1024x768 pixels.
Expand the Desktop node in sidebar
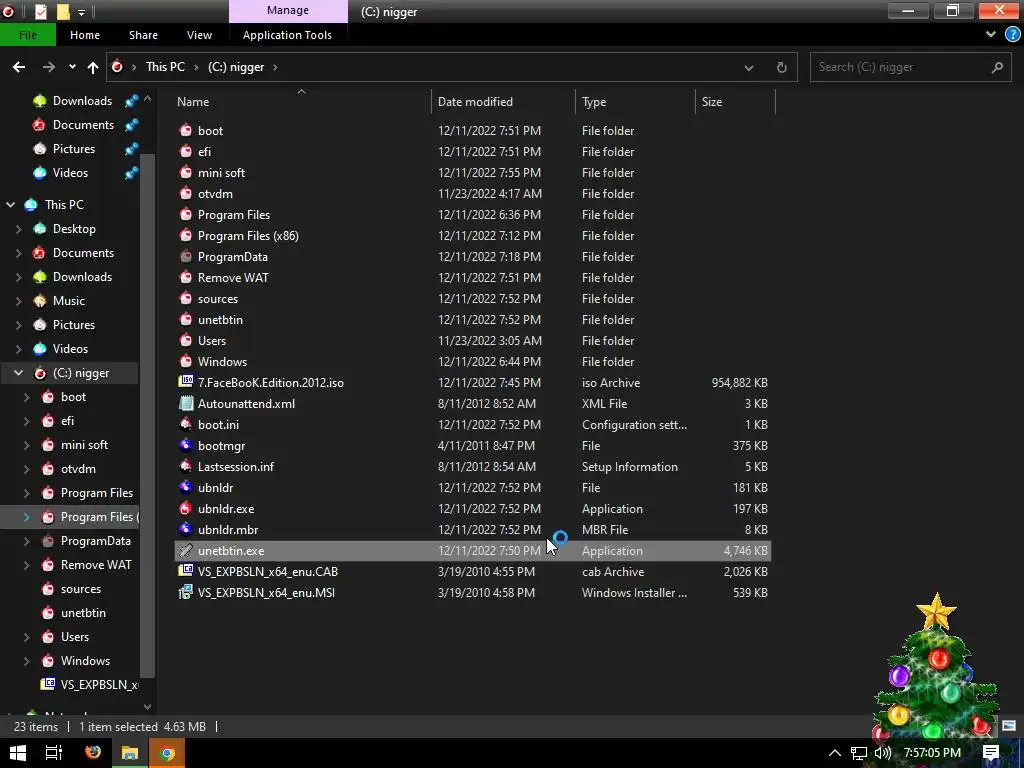click(18, 229)
